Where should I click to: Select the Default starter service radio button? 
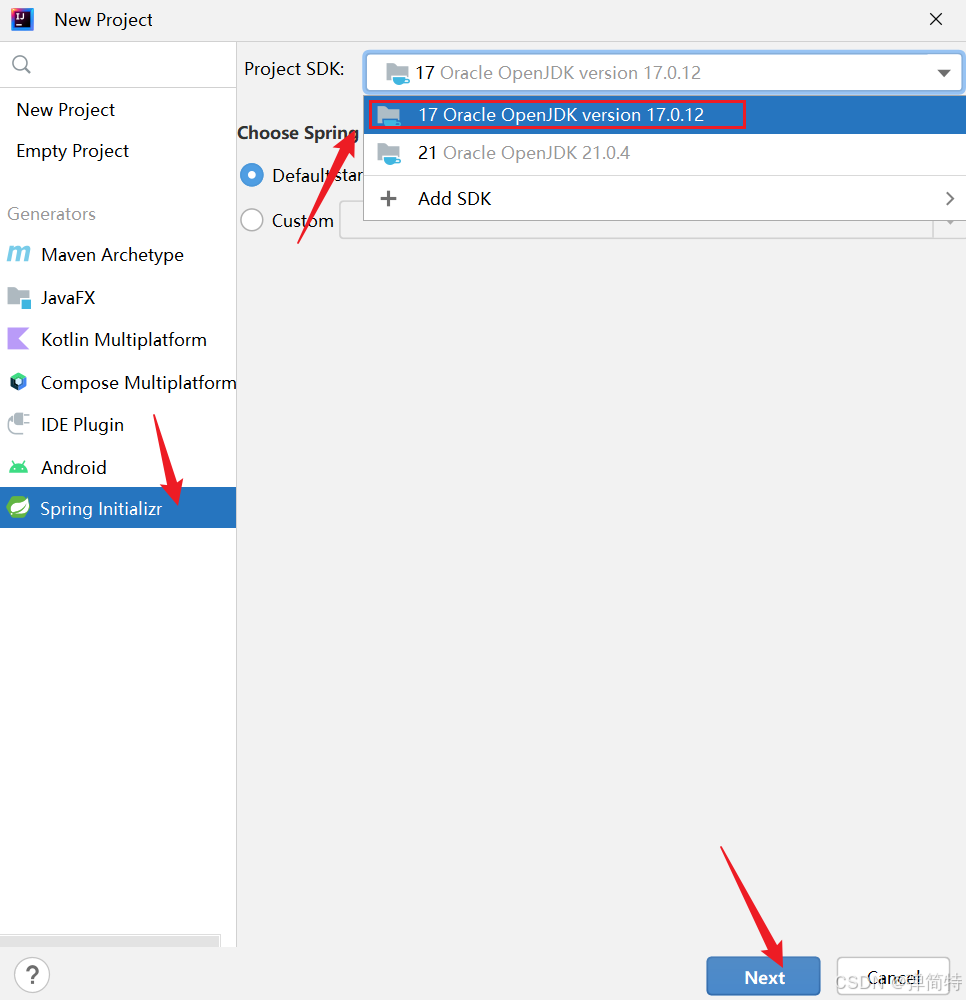click(x=252, y=175)
